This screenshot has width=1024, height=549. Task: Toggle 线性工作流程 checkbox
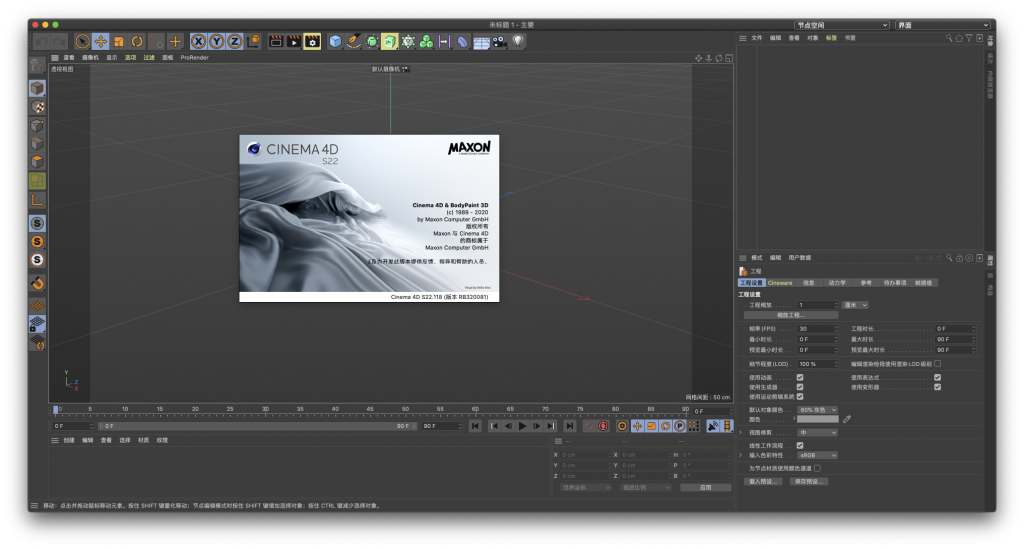tap(799, 445)
